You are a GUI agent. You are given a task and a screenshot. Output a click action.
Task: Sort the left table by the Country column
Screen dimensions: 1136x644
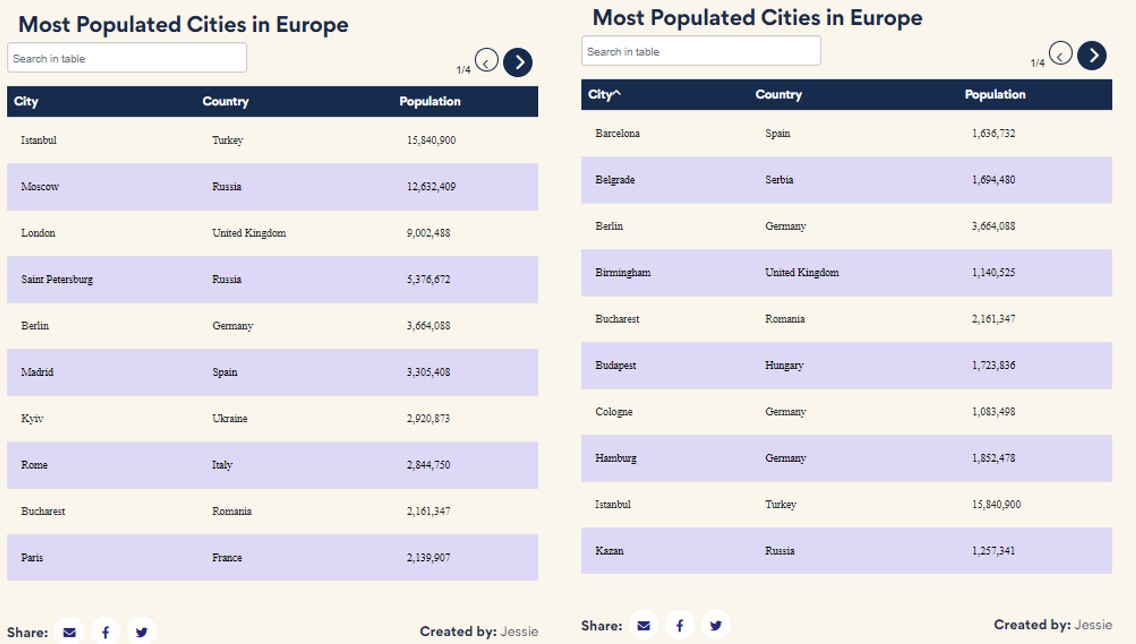point(226,101)
